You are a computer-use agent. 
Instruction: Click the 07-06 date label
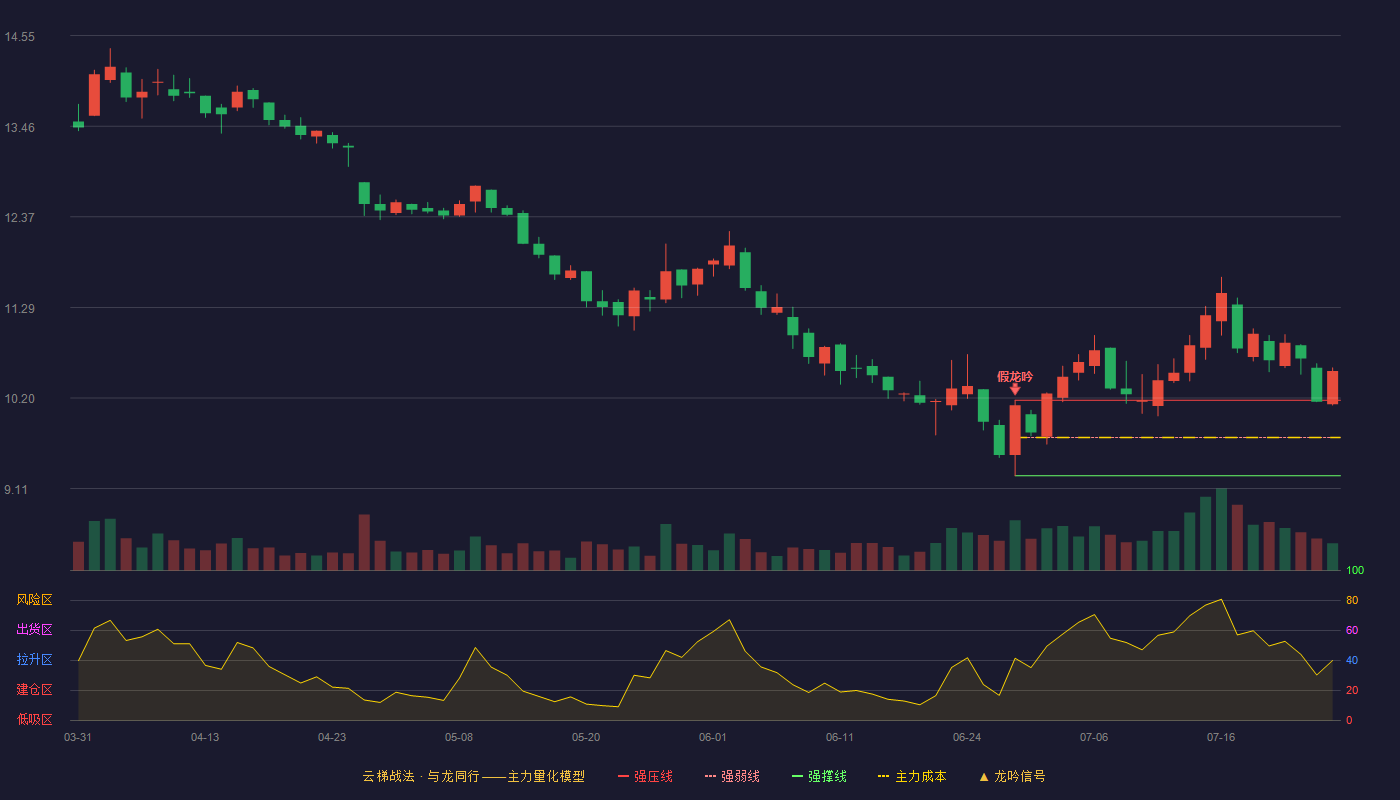click(x=1094, y=737)
